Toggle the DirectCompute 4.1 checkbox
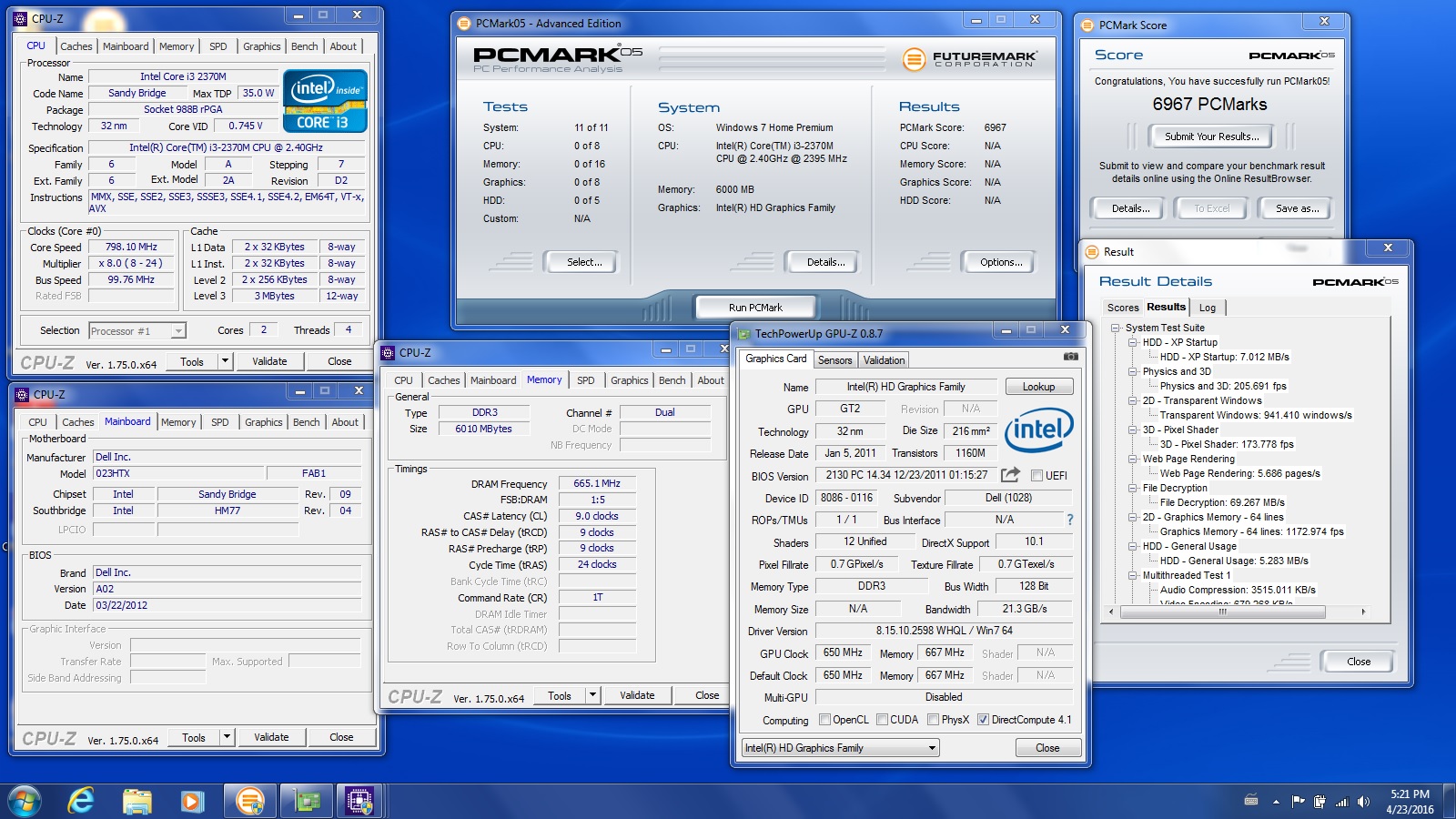The width and height of the screenshot is (1456, 819). coord(983,719)
